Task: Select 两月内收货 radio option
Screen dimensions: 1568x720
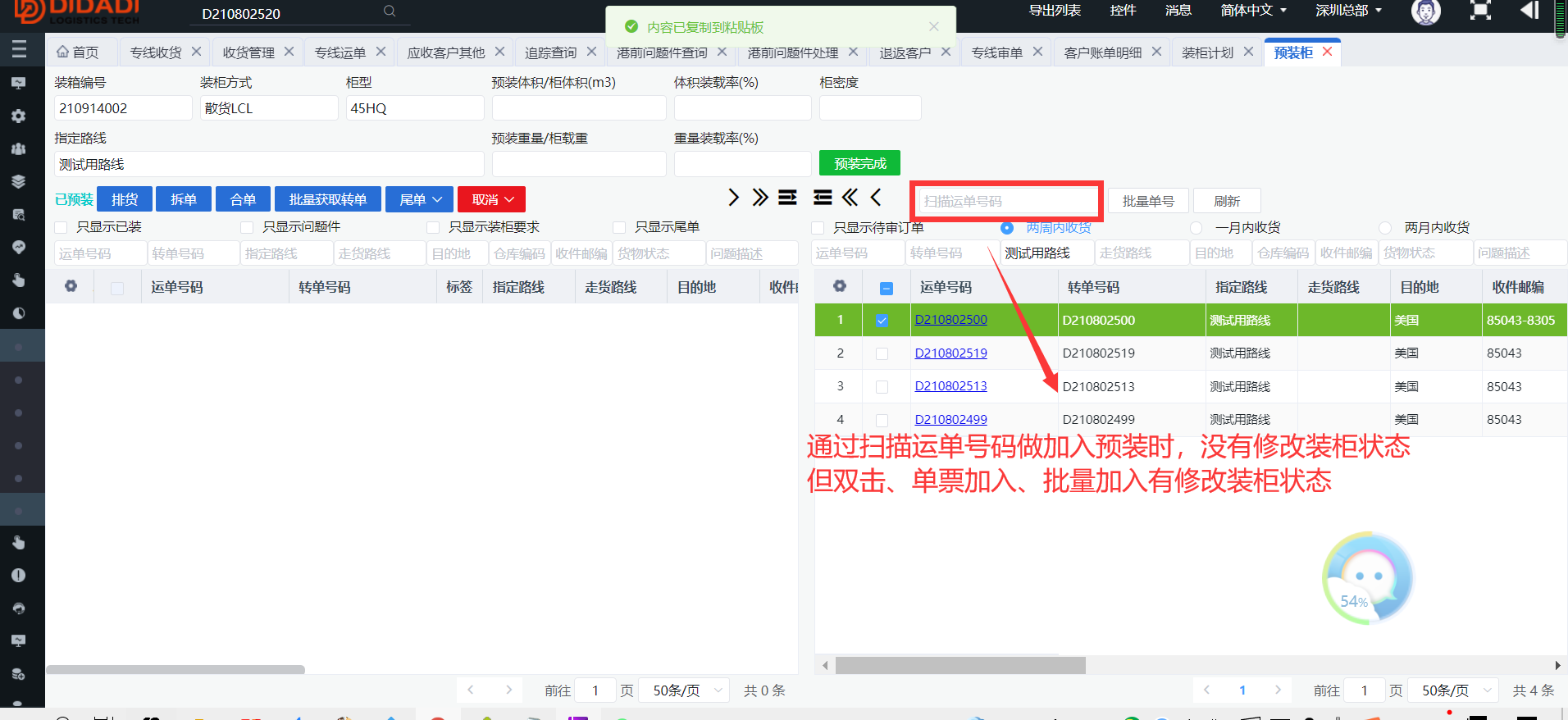Action: point(1385,228)
